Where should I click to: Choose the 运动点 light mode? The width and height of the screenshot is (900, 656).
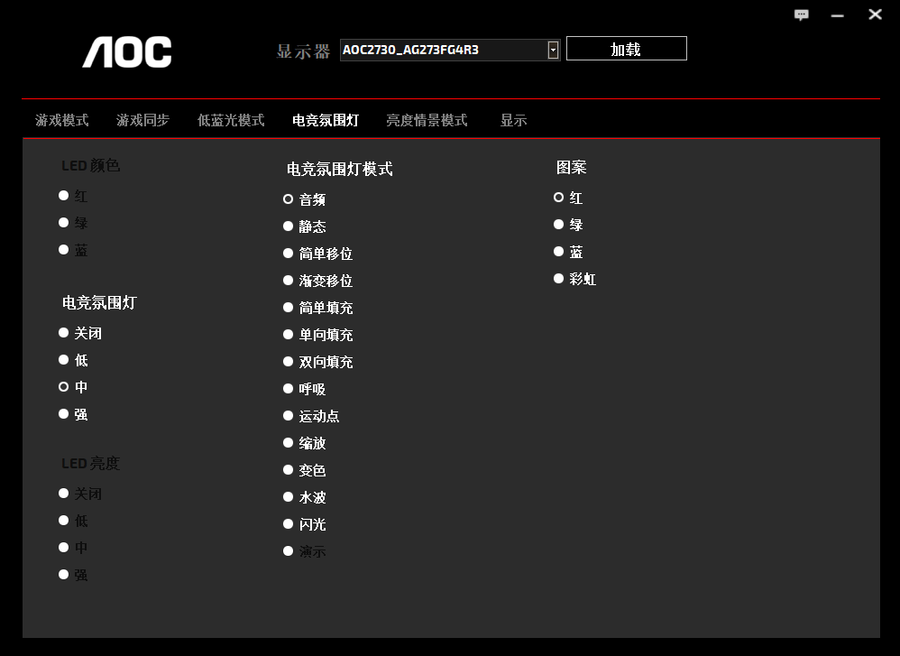288,416
